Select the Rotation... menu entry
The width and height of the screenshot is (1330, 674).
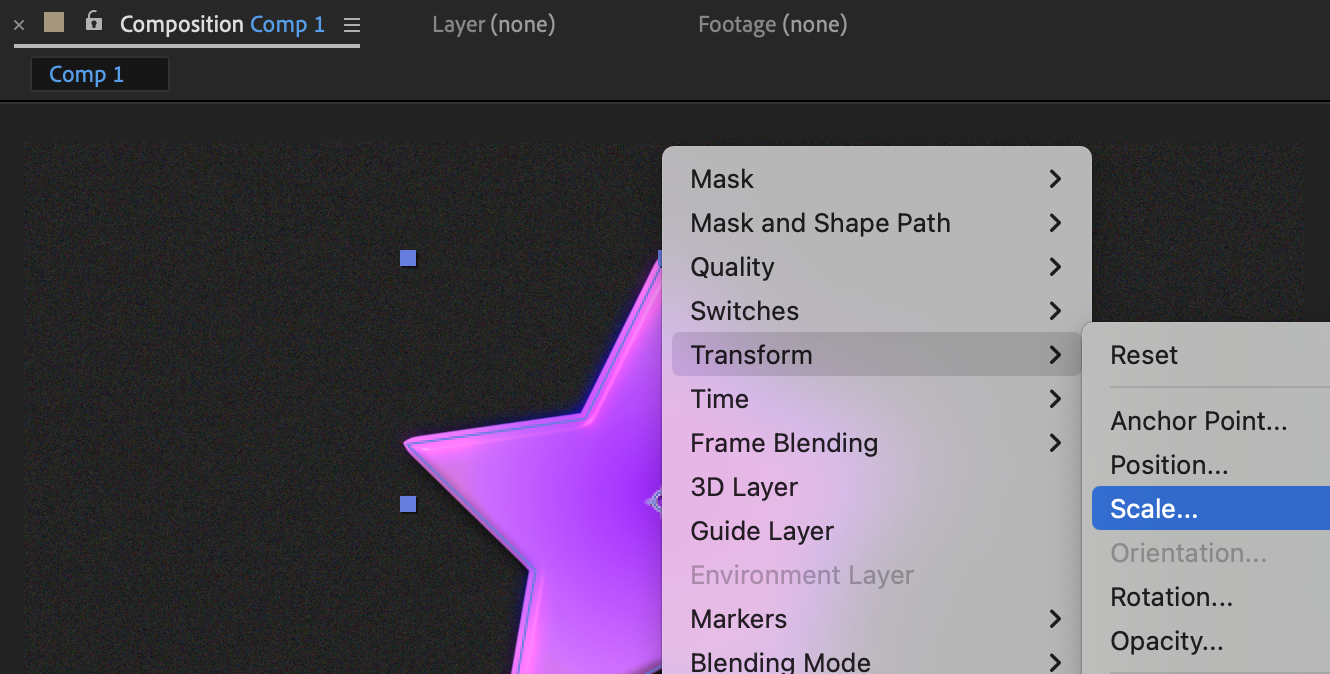(x=1171, y=597)
